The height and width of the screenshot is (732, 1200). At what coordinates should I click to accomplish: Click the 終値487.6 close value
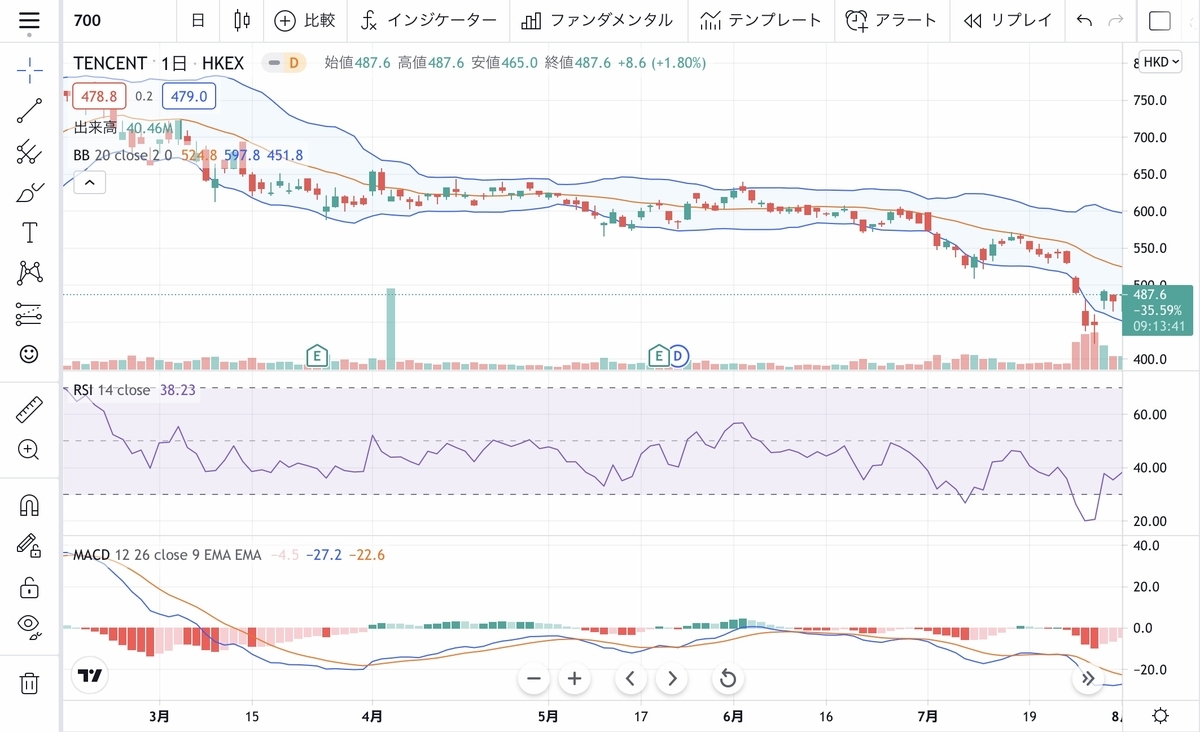tap(576, 63)
